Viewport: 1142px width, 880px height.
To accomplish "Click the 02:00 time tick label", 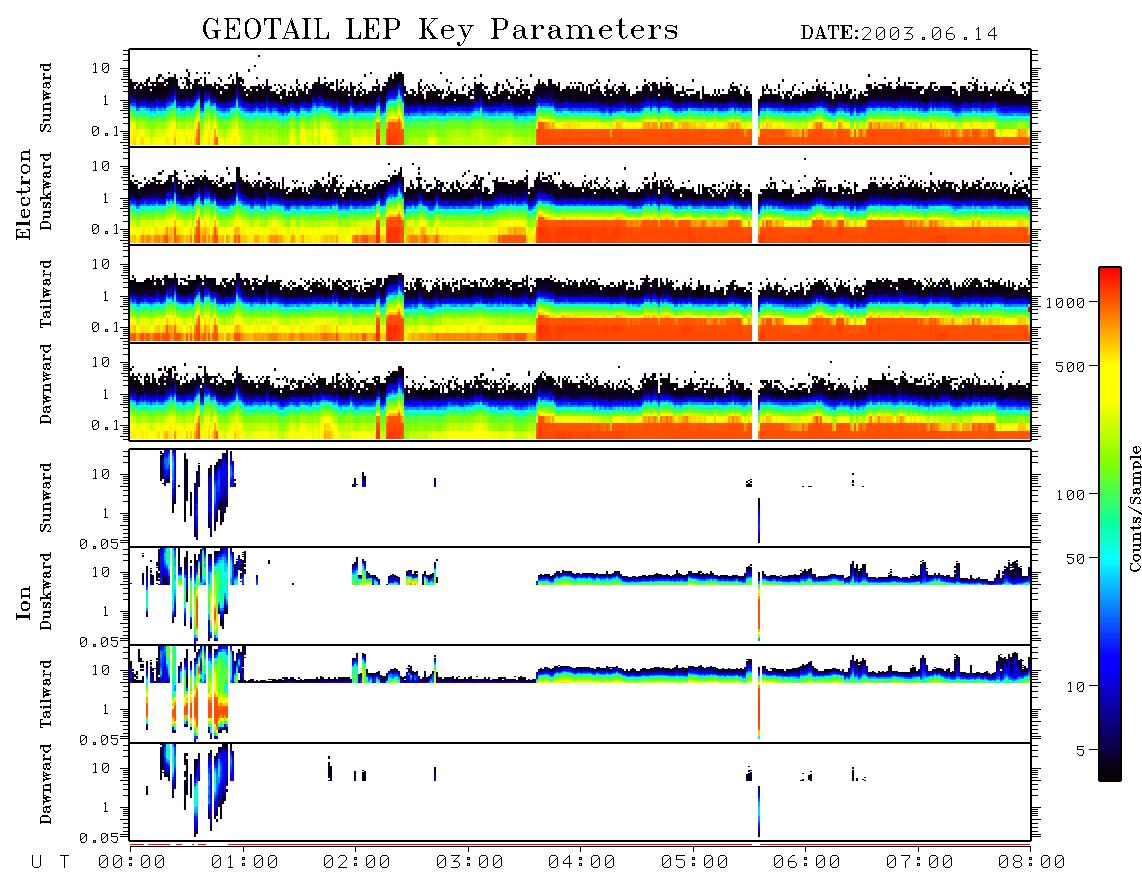I will tap(357, 863).
